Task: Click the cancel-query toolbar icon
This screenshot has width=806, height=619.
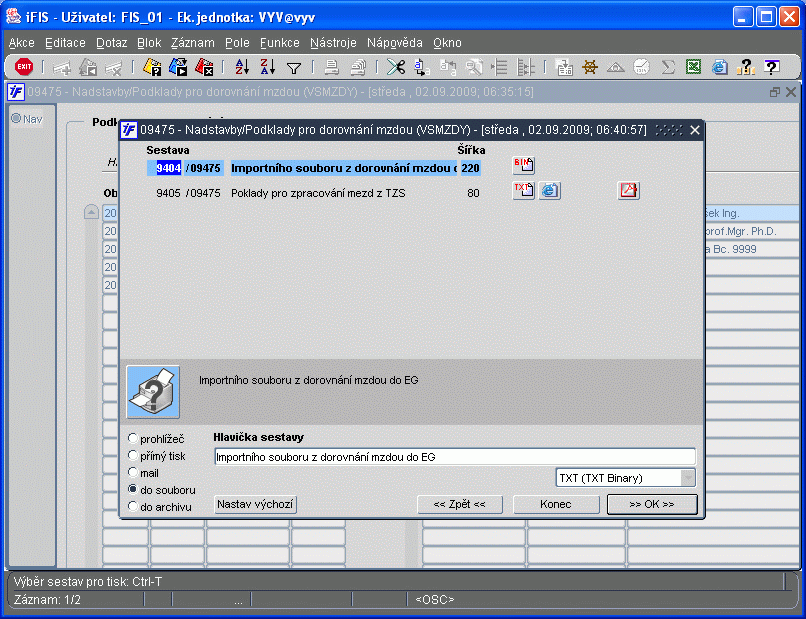Action: coord(204,67)
